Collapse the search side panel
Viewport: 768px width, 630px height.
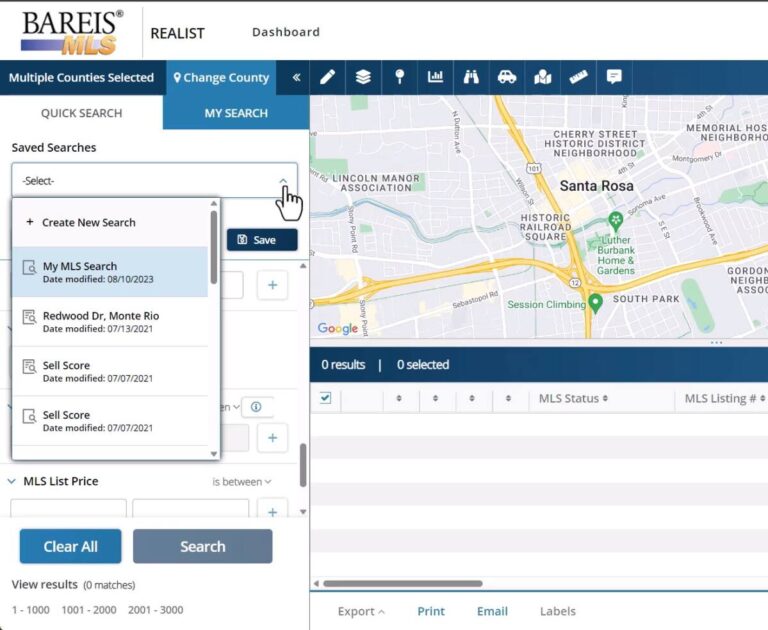tap(296, 77)
